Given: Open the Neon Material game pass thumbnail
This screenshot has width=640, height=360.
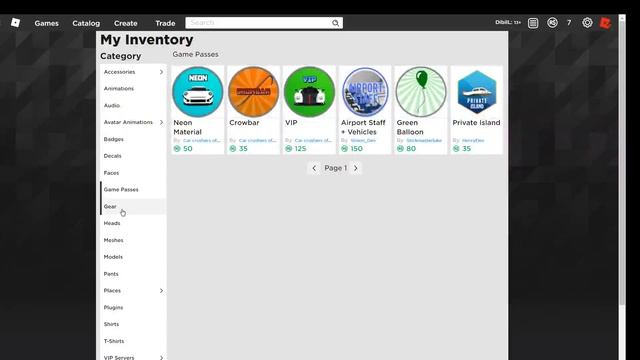Looking at the screenshot, I should coord(198,92).
